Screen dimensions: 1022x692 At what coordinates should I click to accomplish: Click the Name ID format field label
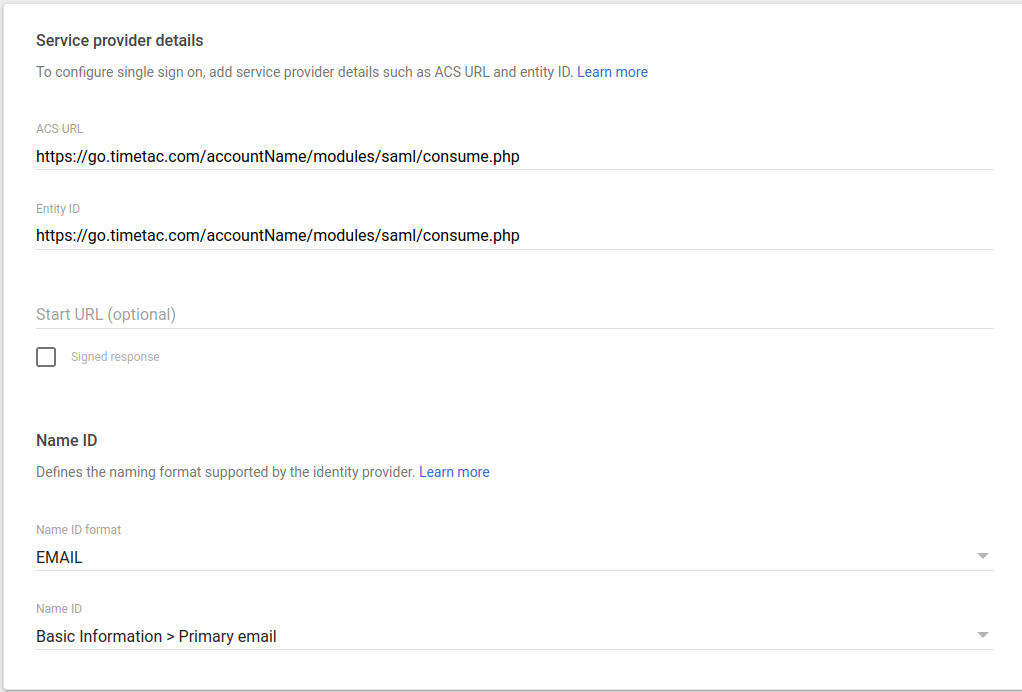[x=78, y=529]
